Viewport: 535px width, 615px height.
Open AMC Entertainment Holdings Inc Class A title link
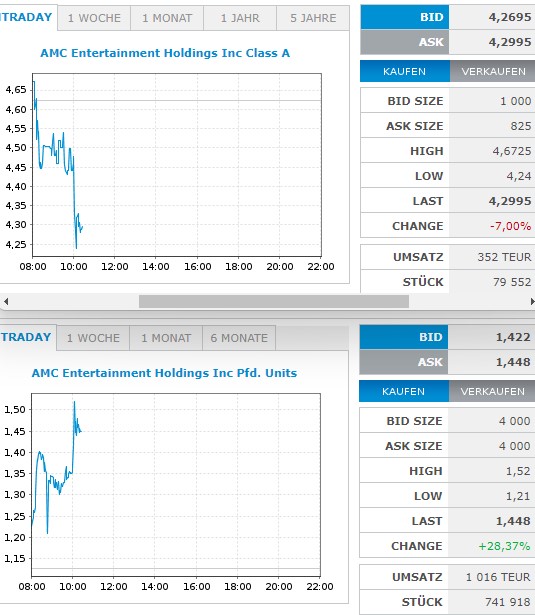point(165,53)
